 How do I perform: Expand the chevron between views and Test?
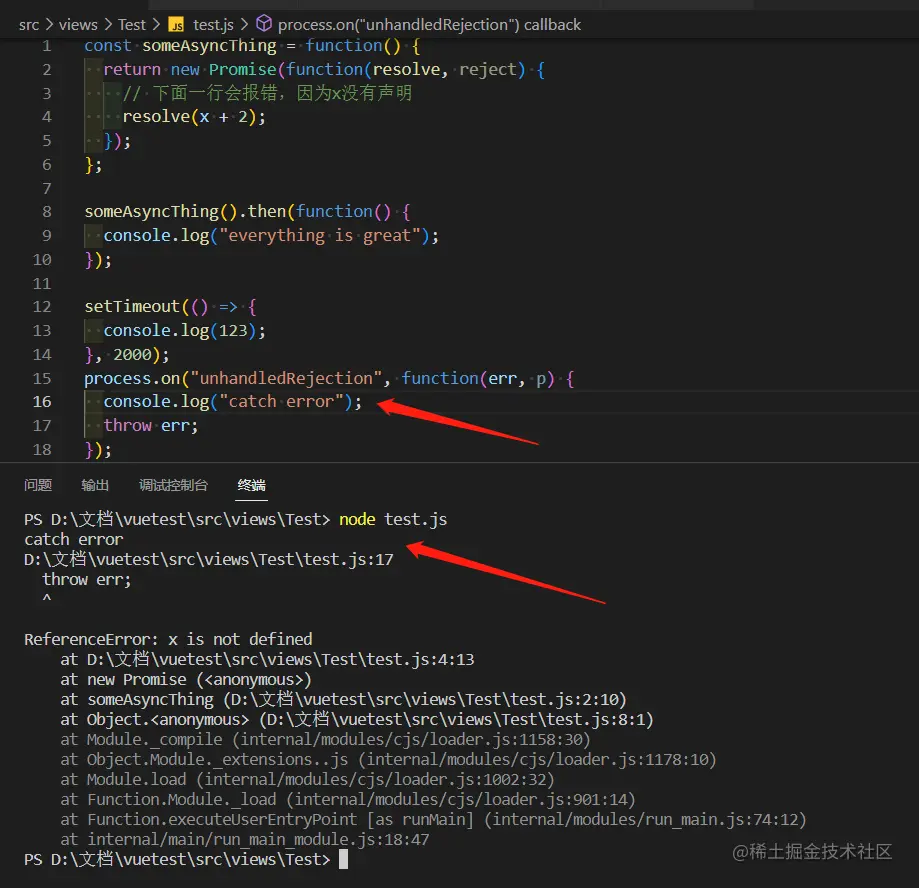pos(108,25)
